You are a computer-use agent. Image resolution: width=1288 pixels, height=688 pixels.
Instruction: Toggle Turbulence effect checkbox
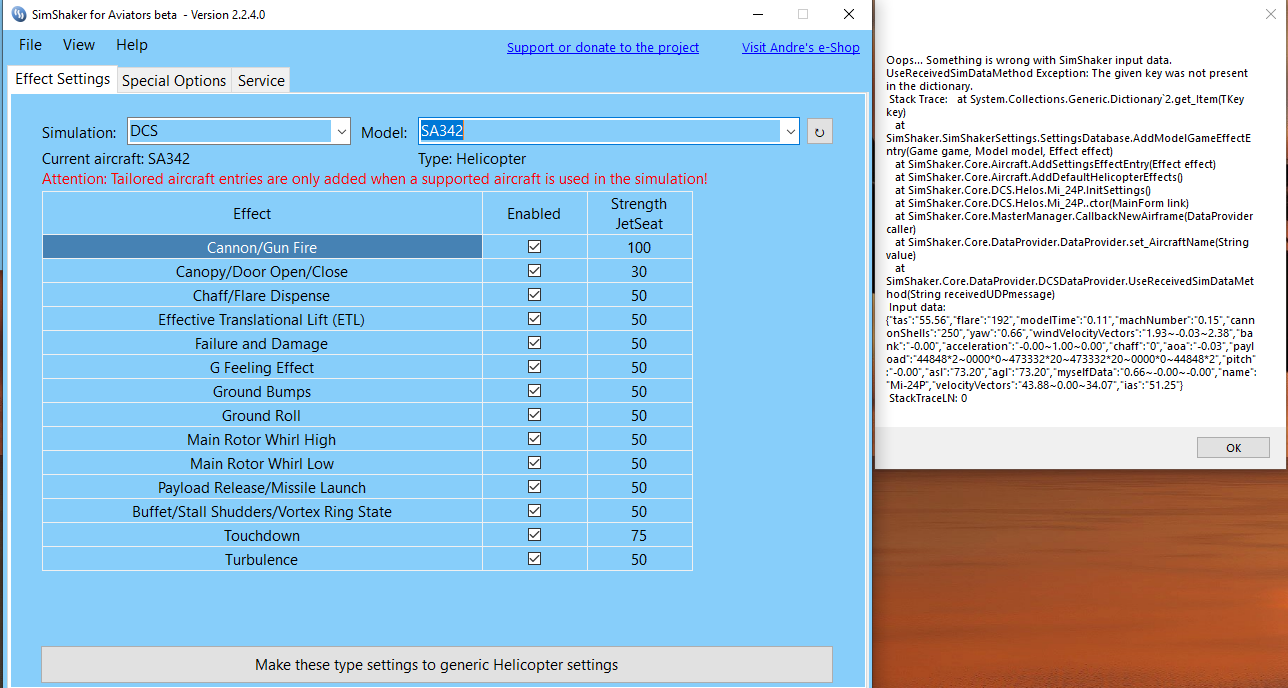tap(534, 559)
